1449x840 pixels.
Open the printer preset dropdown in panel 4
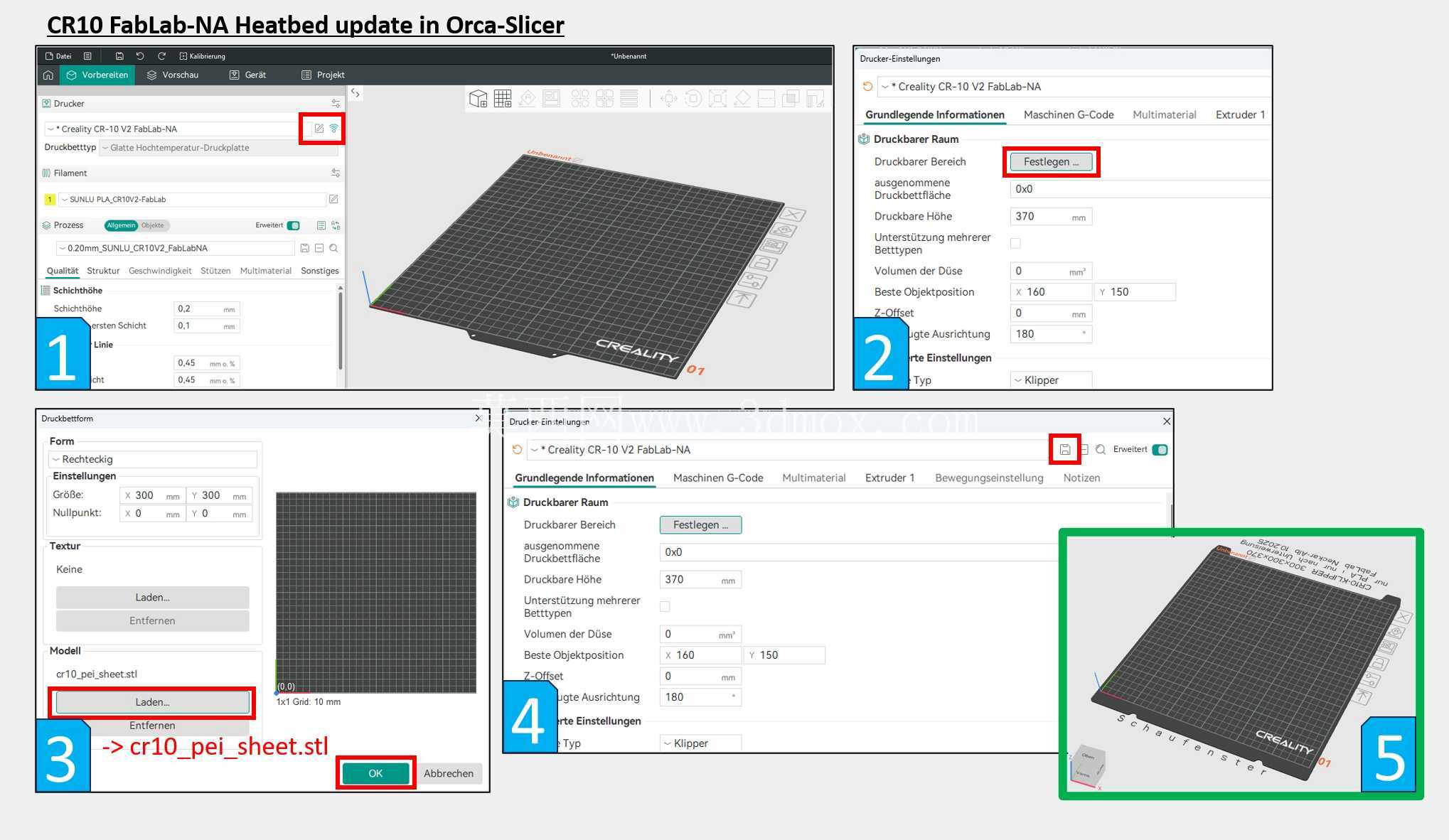(787, 449)
